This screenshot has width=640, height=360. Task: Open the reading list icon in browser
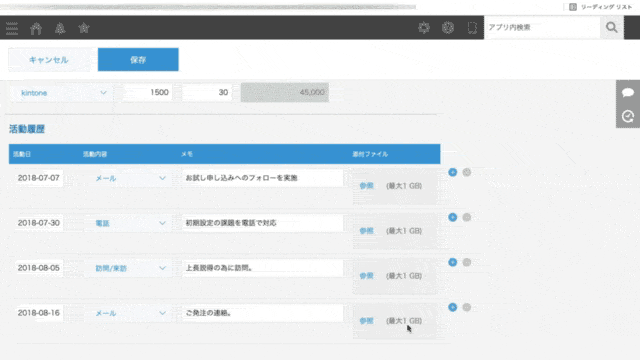[573, 7]
